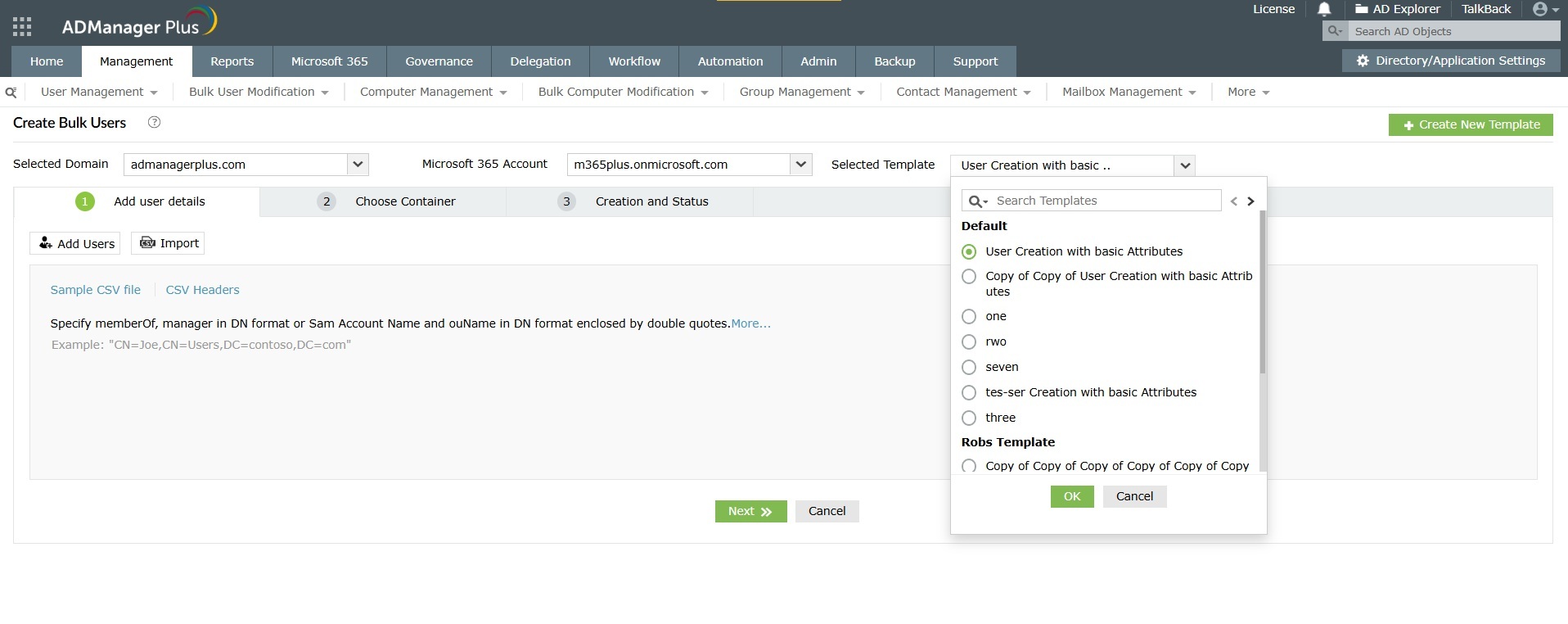This screenshot has height=624, width=1568.
Task: Click the Create New Template button
Action: [1471, 124]
